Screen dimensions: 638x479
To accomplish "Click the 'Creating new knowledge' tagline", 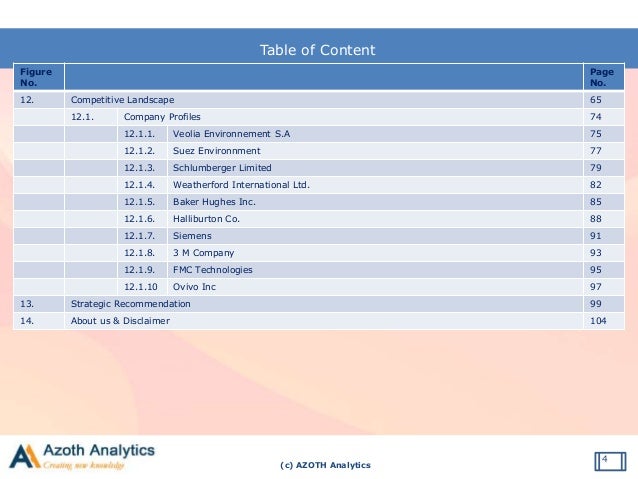I will 83,465.
